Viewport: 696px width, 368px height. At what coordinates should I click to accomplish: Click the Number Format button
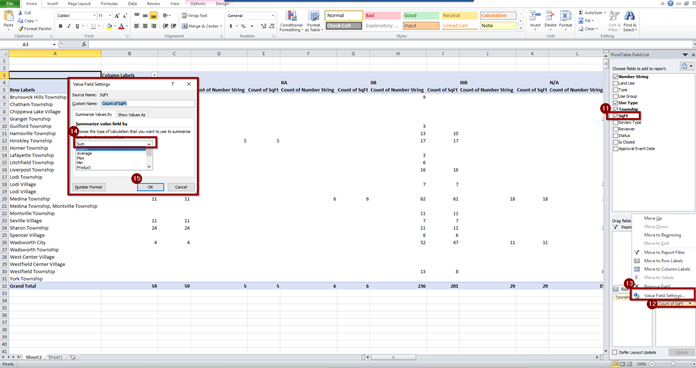point(89,187)
